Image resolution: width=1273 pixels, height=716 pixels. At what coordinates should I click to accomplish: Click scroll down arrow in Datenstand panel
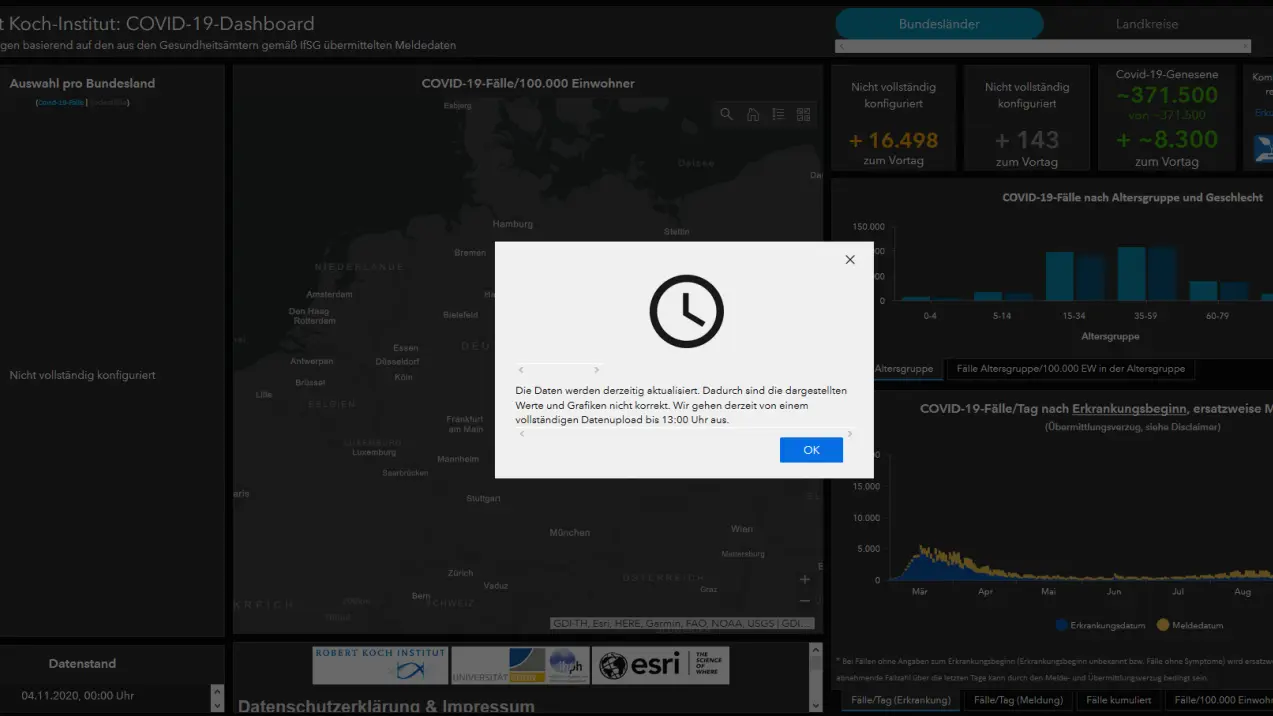pyautogui.click(x=217, y=704)
